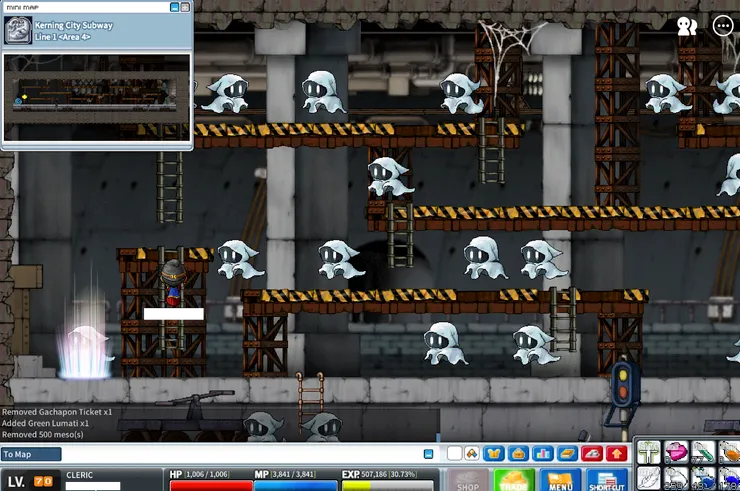The image size is (740, 491).
Task: Click the red HP bar
Action: [x=211, y=486]
